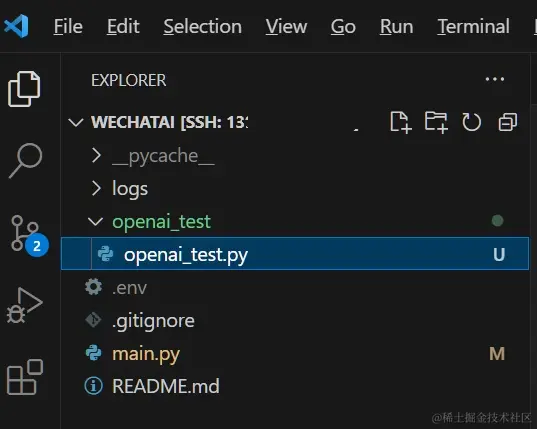The height and width of the screenshot is (429, 537).
Task: Open the File menu
Action: [x=68, y=27]
